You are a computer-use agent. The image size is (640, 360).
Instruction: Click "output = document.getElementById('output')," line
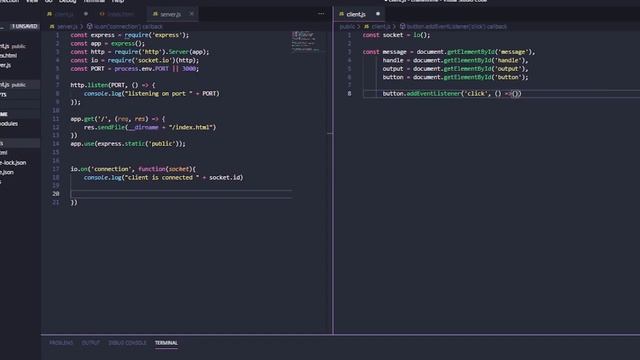[x=455, y=69]
